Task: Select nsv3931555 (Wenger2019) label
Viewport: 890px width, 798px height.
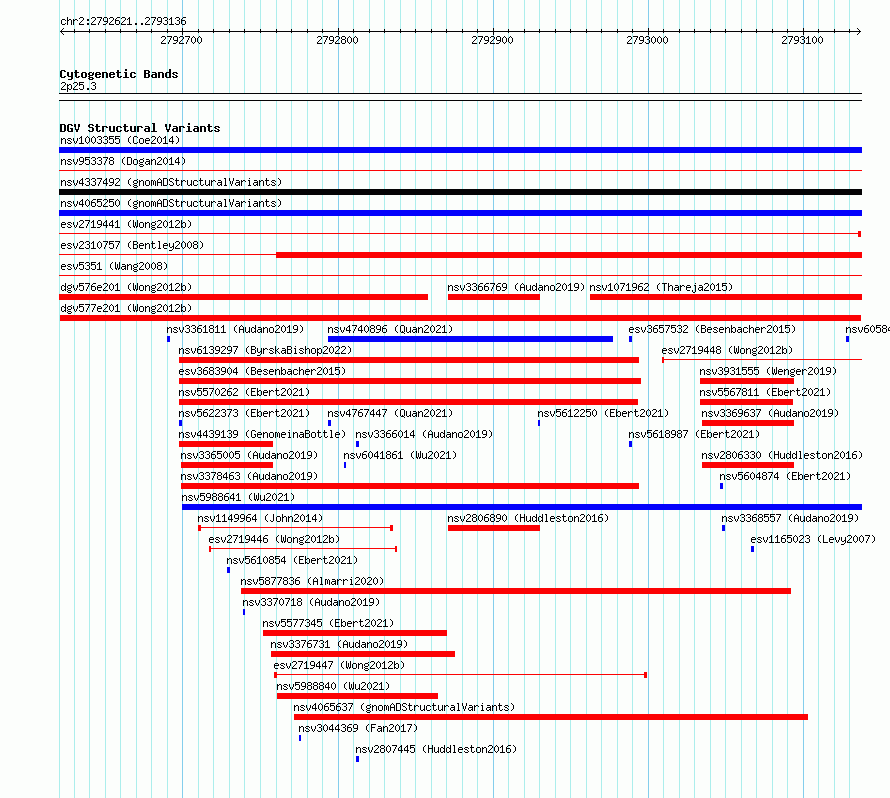Action: click(x=768, y=371)
